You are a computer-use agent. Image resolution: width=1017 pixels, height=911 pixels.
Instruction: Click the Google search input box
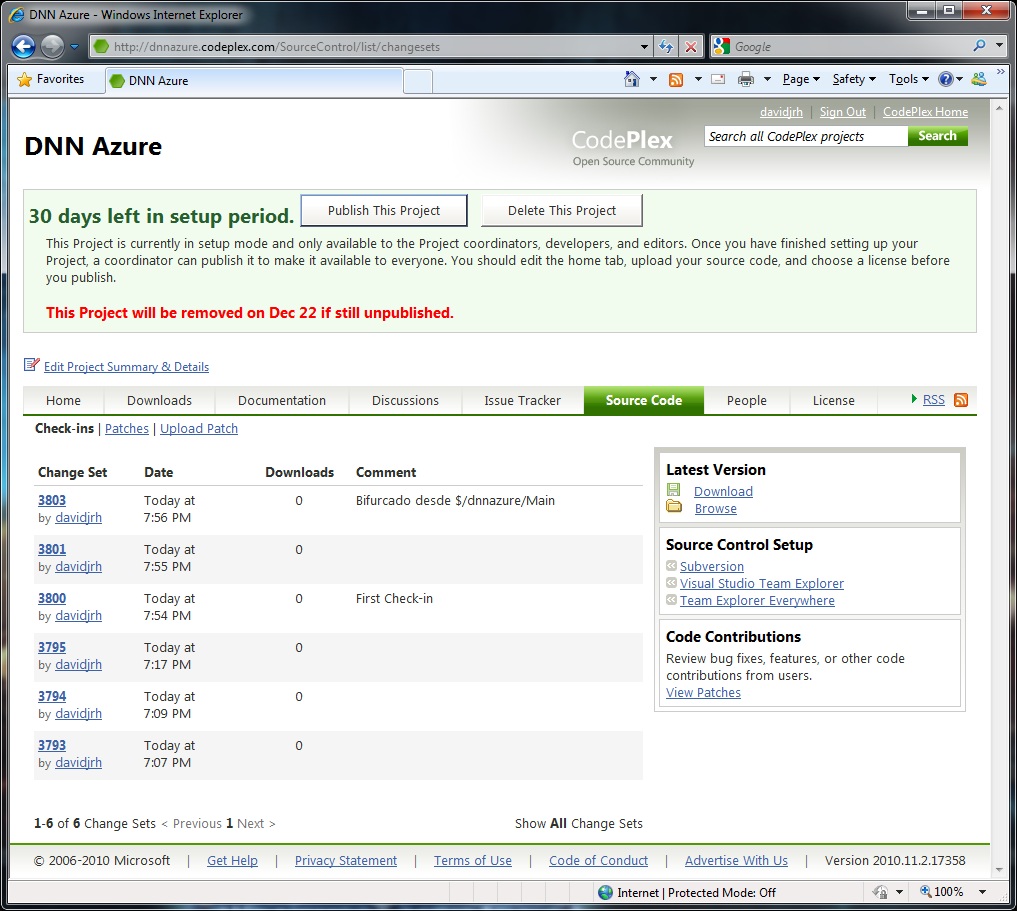click(x=850, y=46)
